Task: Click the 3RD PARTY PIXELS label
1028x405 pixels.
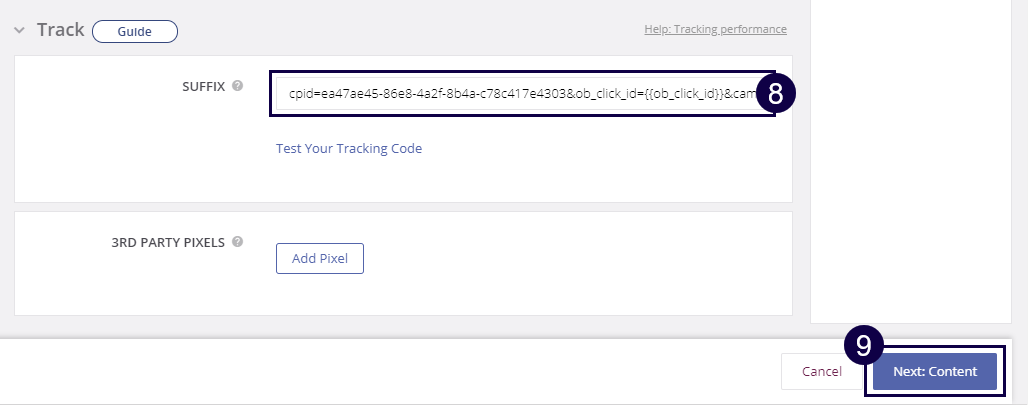Action: pyautogui.click(x=169, y=242)
